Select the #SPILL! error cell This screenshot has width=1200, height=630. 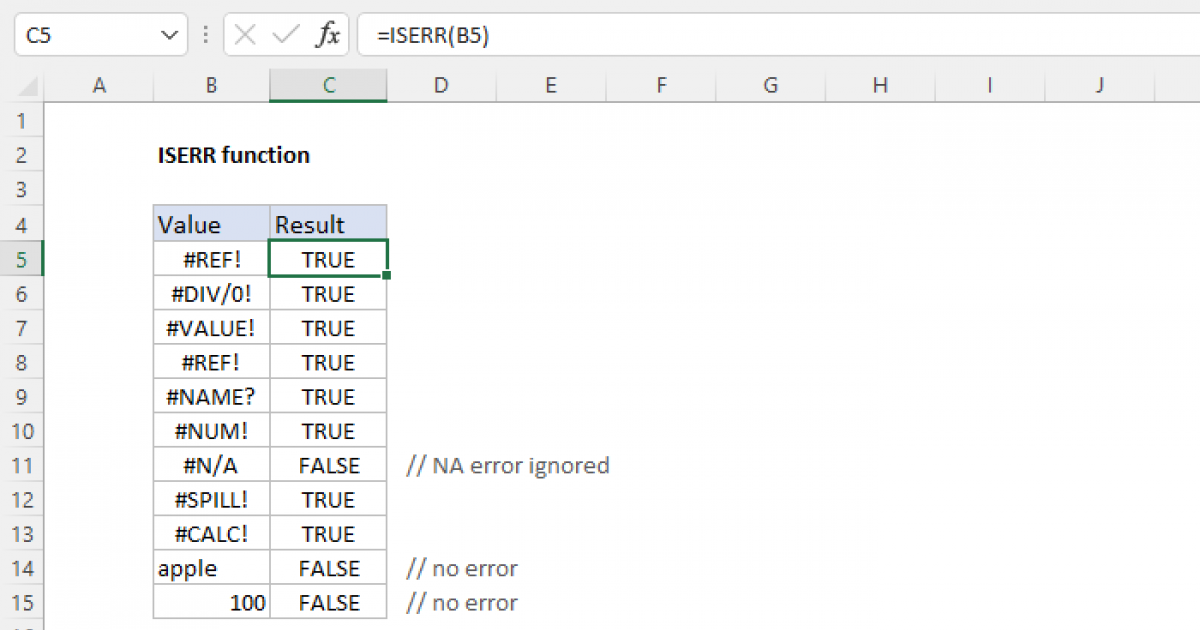[x=211, y=499]
